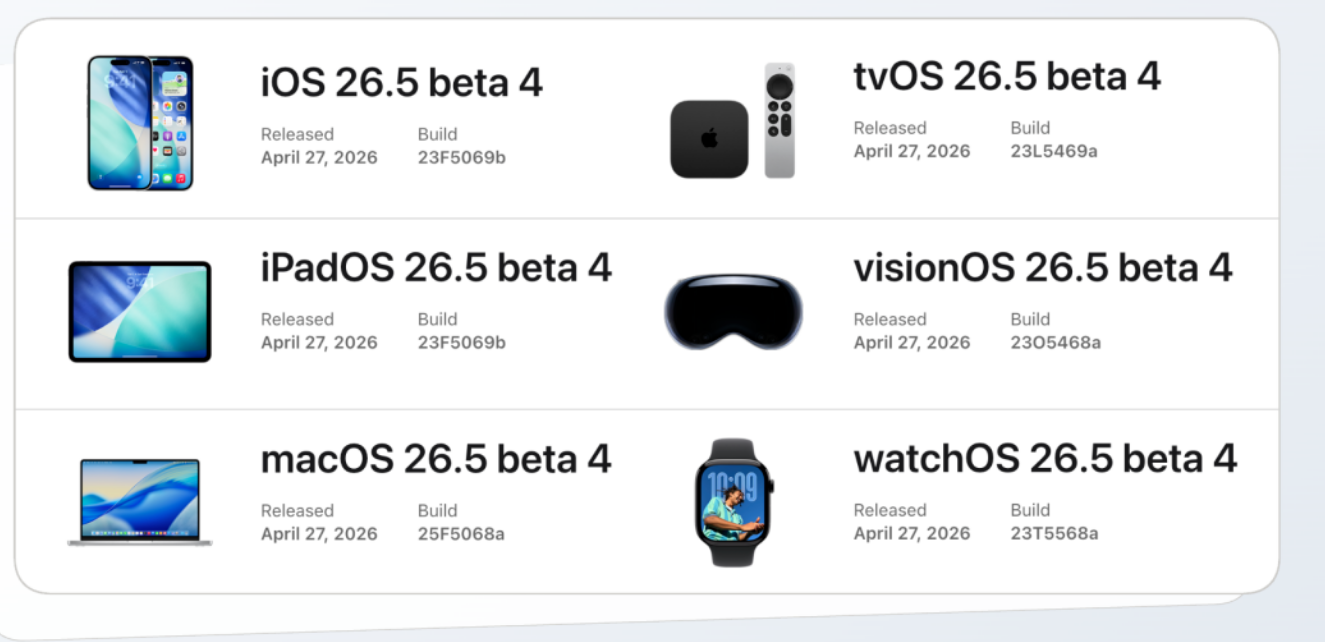This screenshot has height=642, width=1325.
Task: Click the Apple TV box icon
Action: tap(709, 139)
